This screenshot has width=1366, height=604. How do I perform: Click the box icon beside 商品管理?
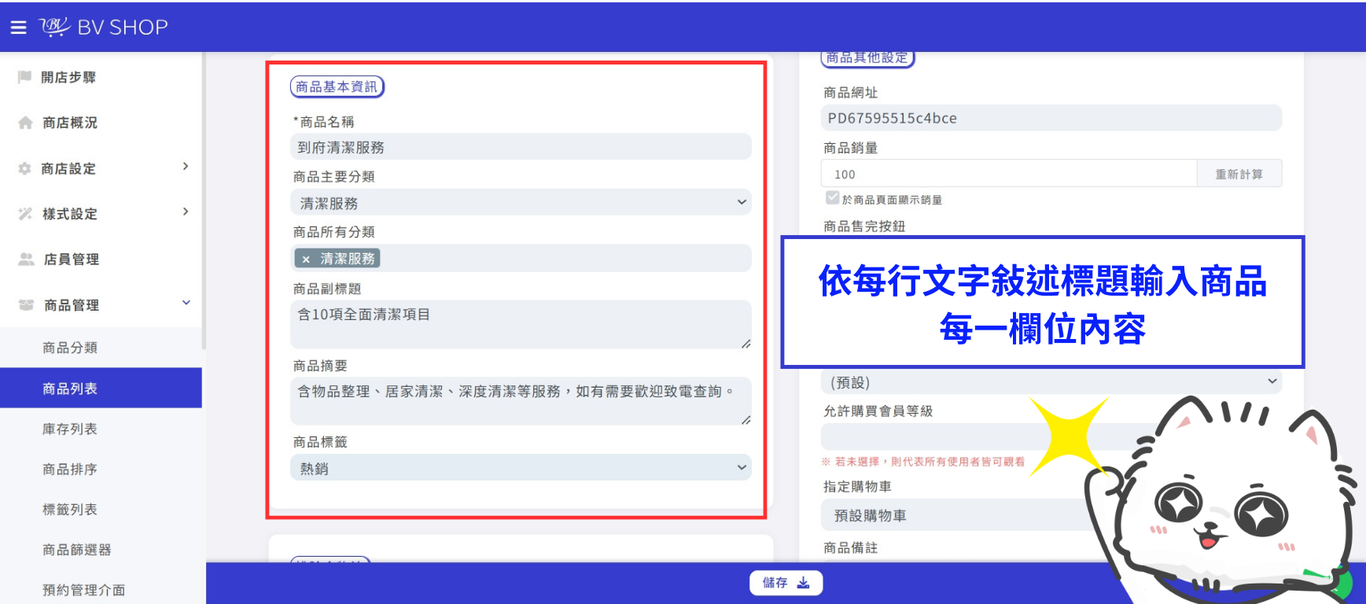click(x=26, y=305)
